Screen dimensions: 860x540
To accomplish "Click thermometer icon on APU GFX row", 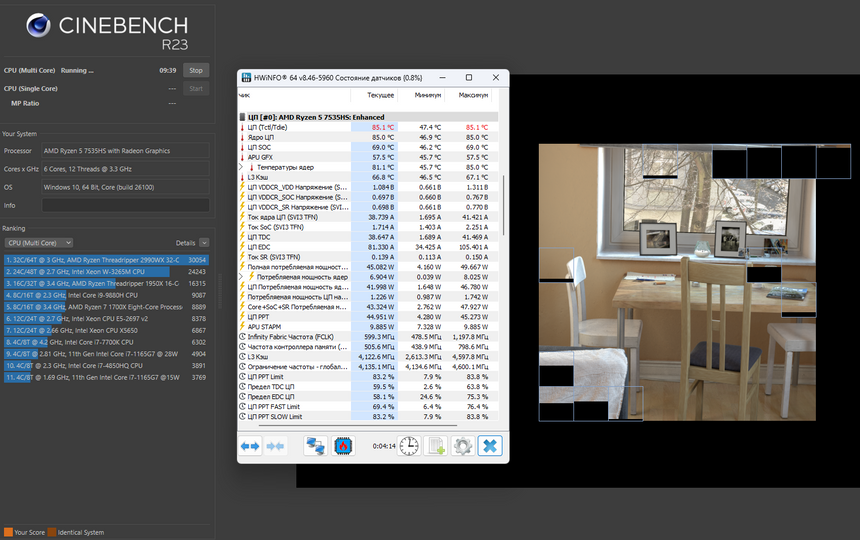I will pos(242,157).
